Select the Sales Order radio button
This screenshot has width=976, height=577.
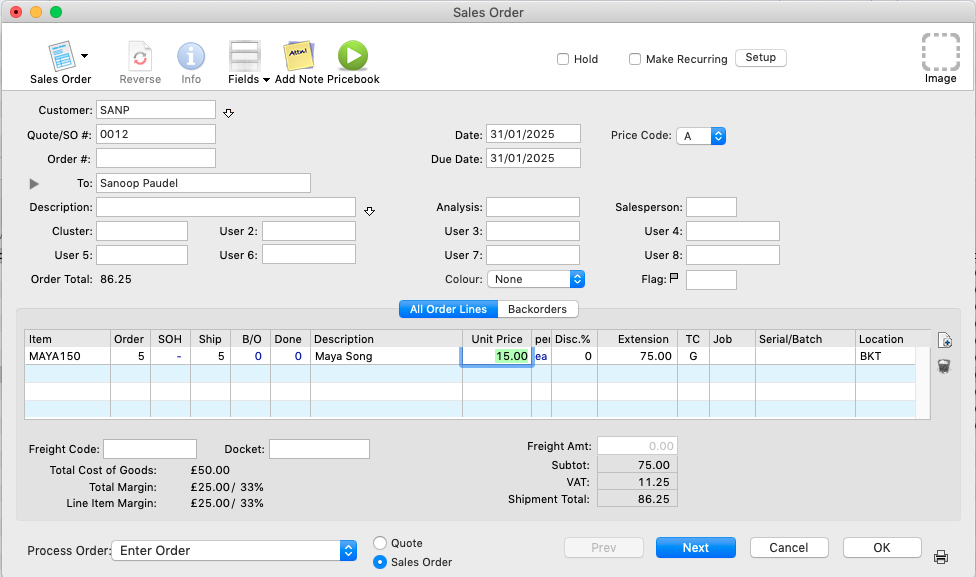click(x=380, y=561)
